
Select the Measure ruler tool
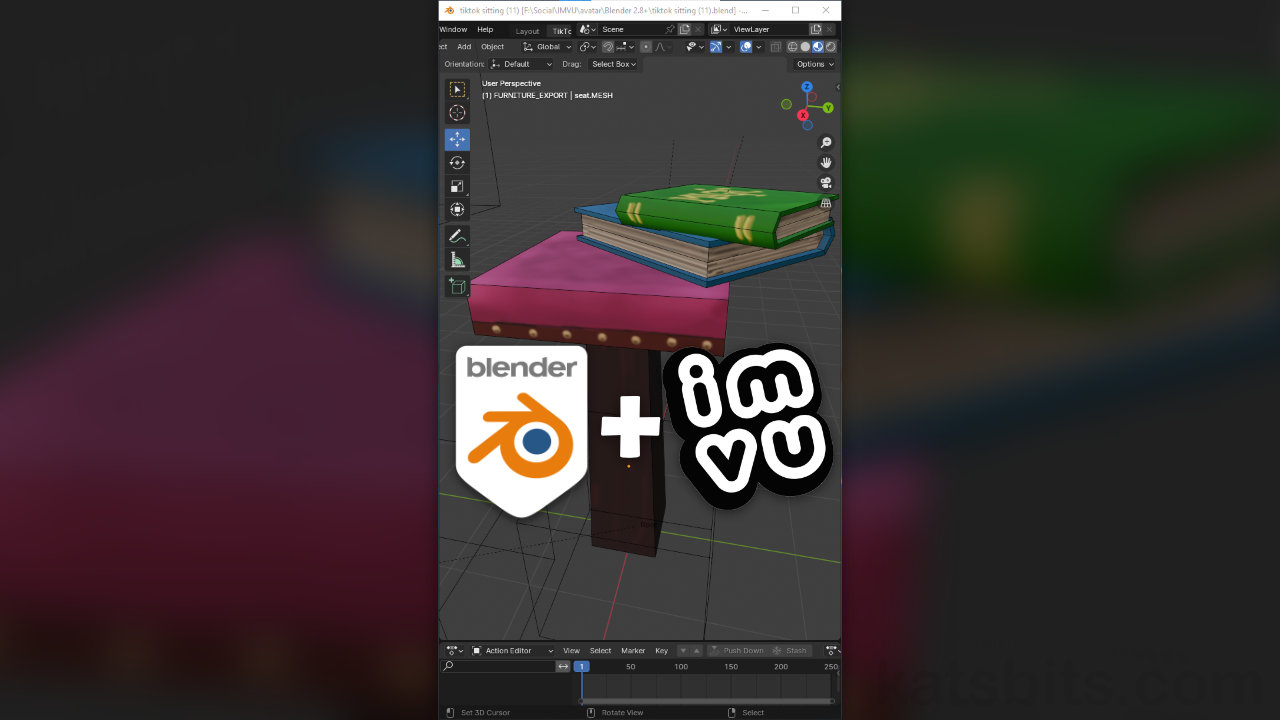pos(457,260)
